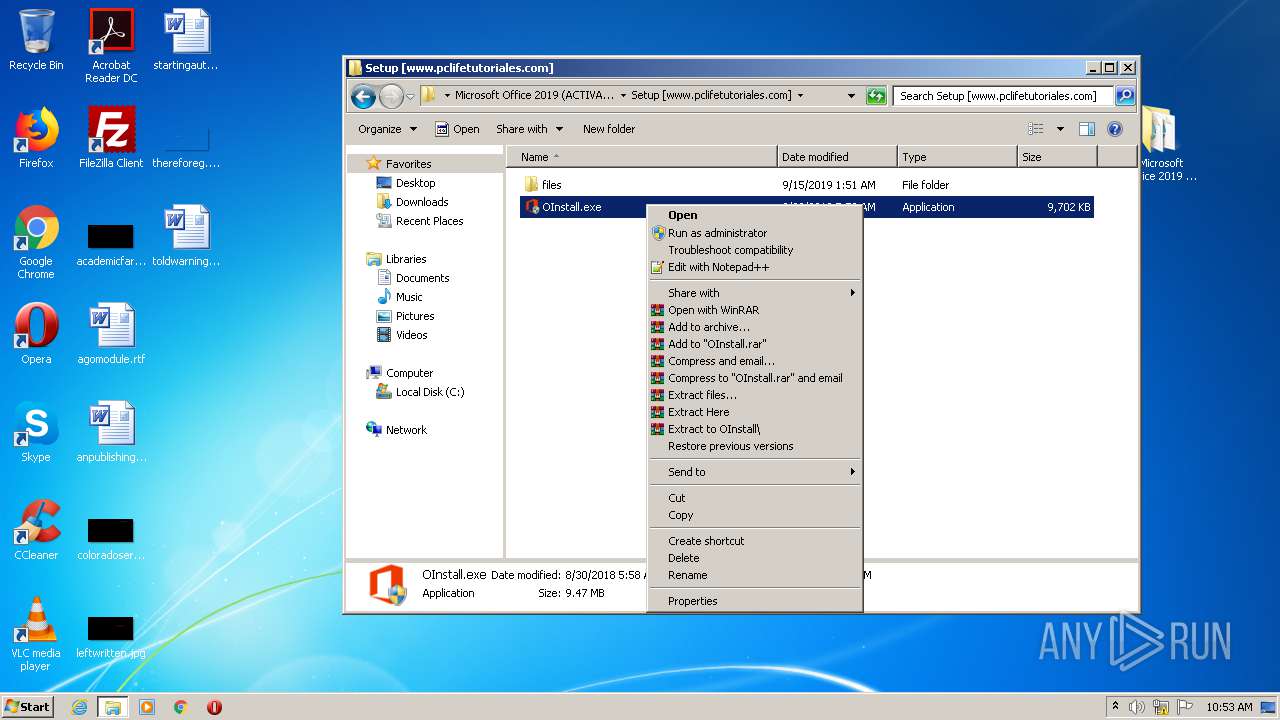Choose Open in the context menu
The width and height of the screenshot is (1280, 720).
click(754, 215)
